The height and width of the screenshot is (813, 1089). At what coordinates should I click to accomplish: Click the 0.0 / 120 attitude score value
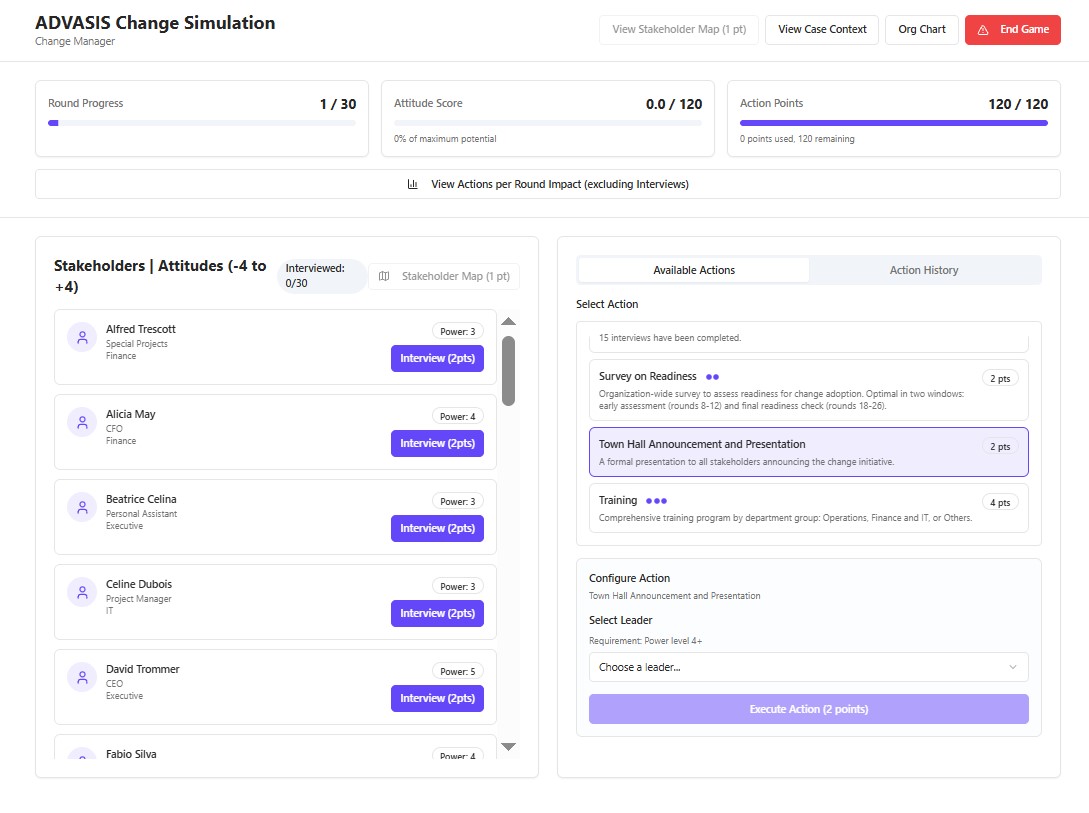pyautogui.click(x=674, y=104)
